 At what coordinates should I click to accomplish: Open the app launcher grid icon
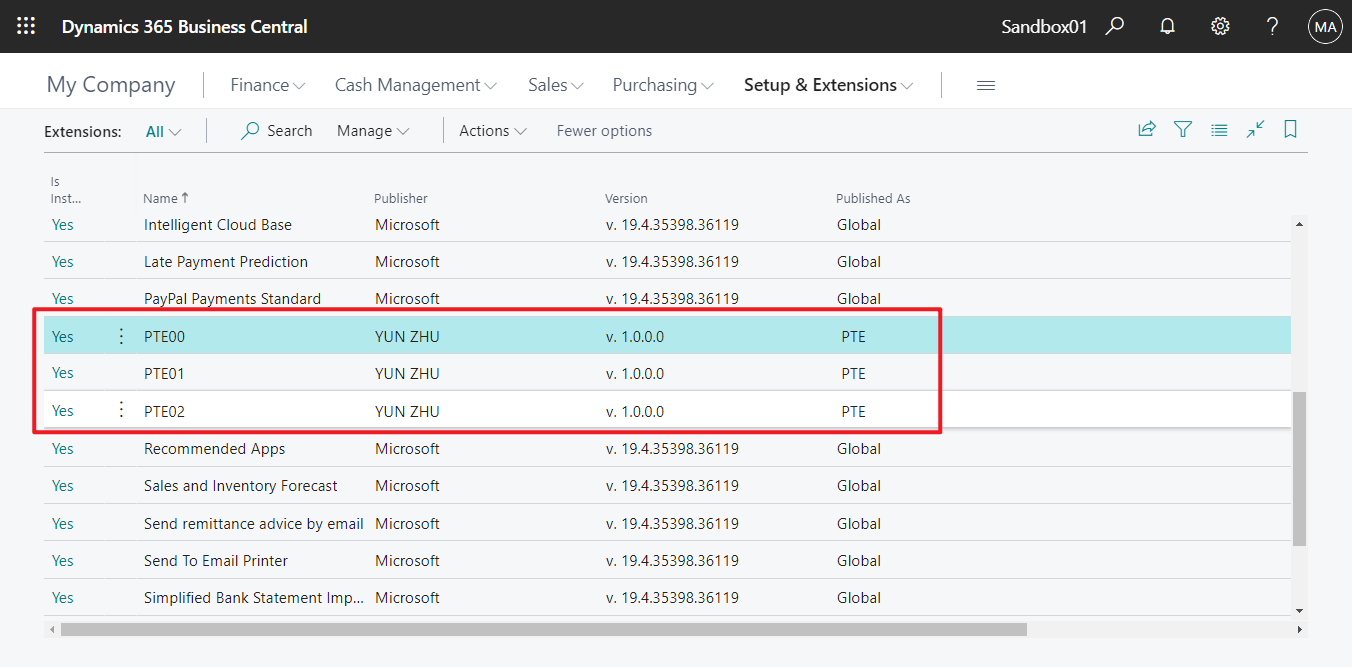26,26
